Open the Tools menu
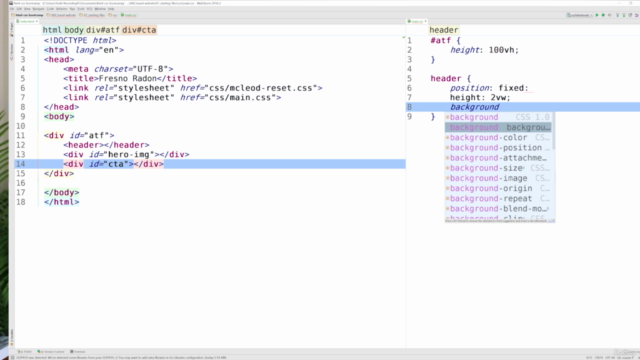This screenshot has width=640, height=360. pos(81,9)
